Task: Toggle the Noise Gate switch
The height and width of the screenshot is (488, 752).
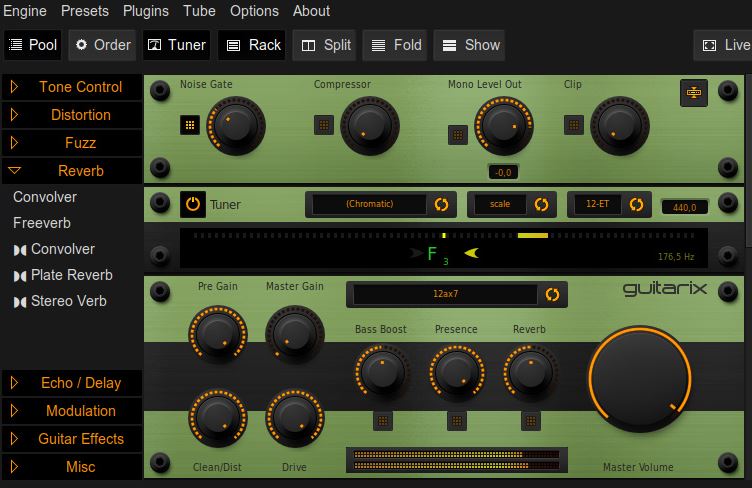Action: 190,125
